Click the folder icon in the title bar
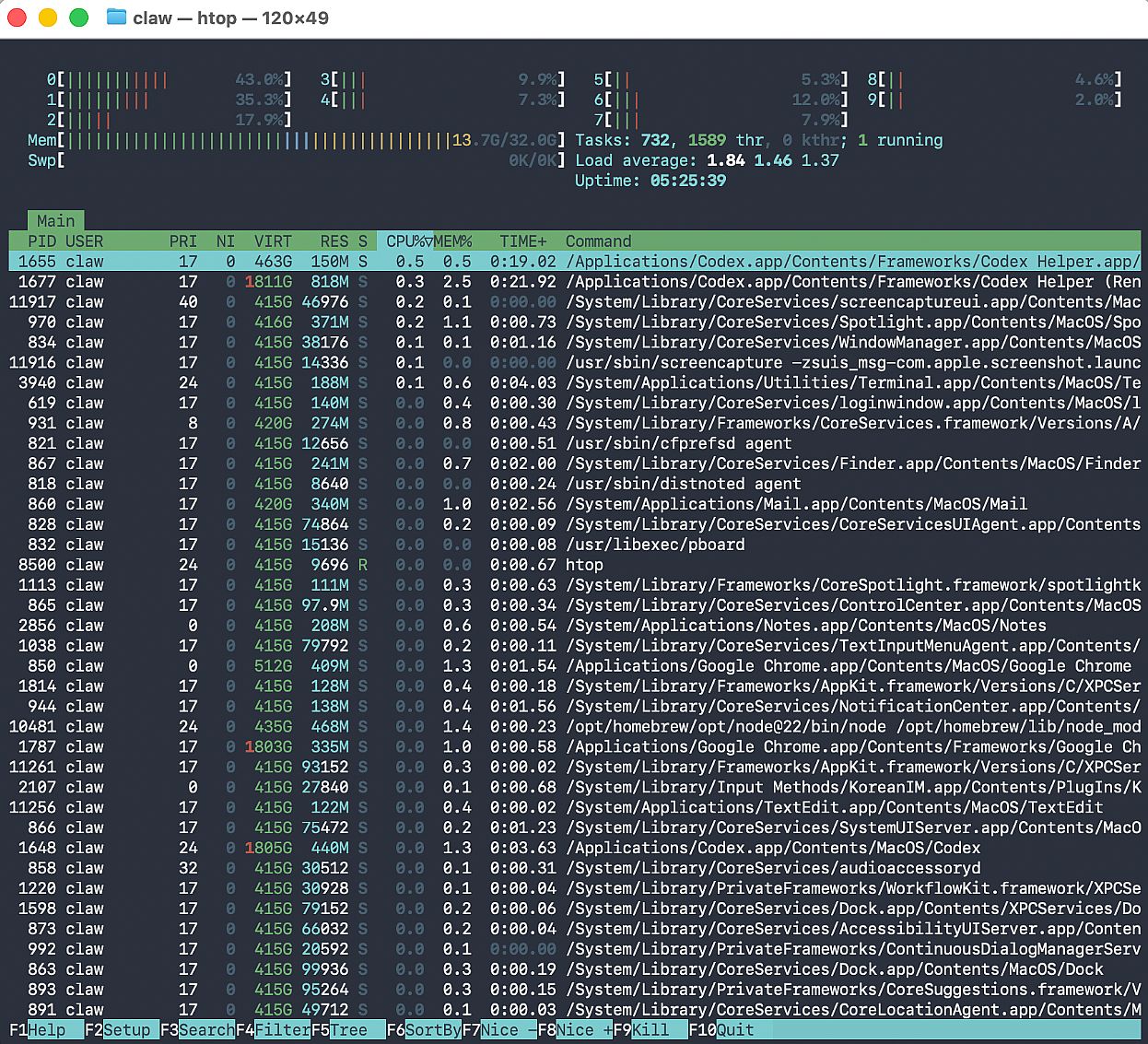This screenshot has width=1148, height=1044. (x=116, y=18)
